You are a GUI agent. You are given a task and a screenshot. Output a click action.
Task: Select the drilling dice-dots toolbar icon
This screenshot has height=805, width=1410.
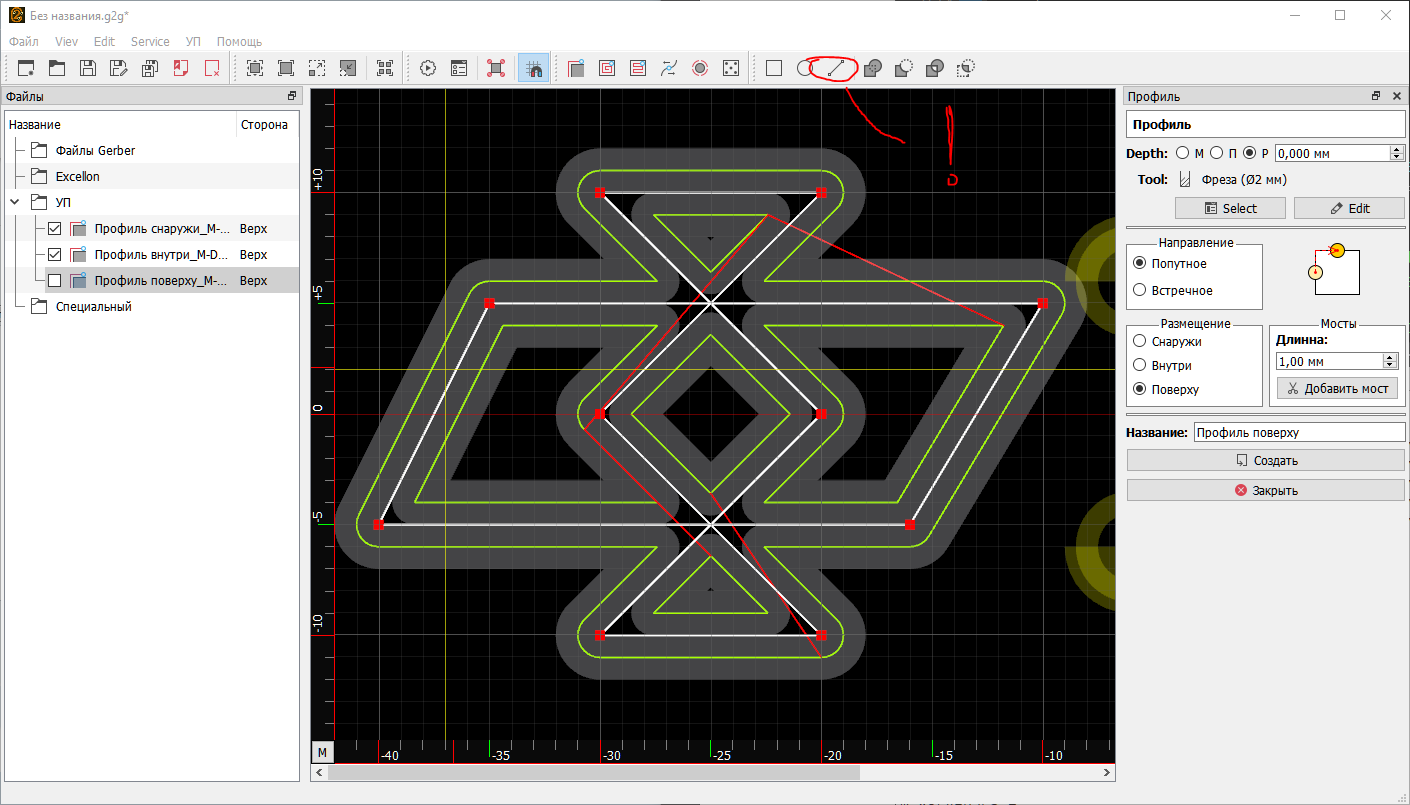click(731, 68)
